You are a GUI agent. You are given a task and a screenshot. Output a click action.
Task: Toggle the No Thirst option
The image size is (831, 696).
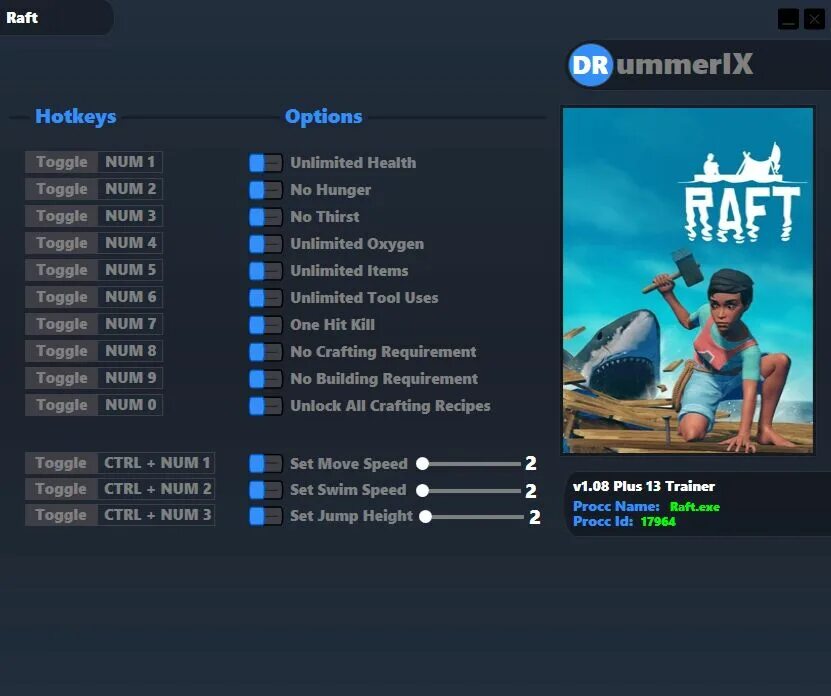266,217
